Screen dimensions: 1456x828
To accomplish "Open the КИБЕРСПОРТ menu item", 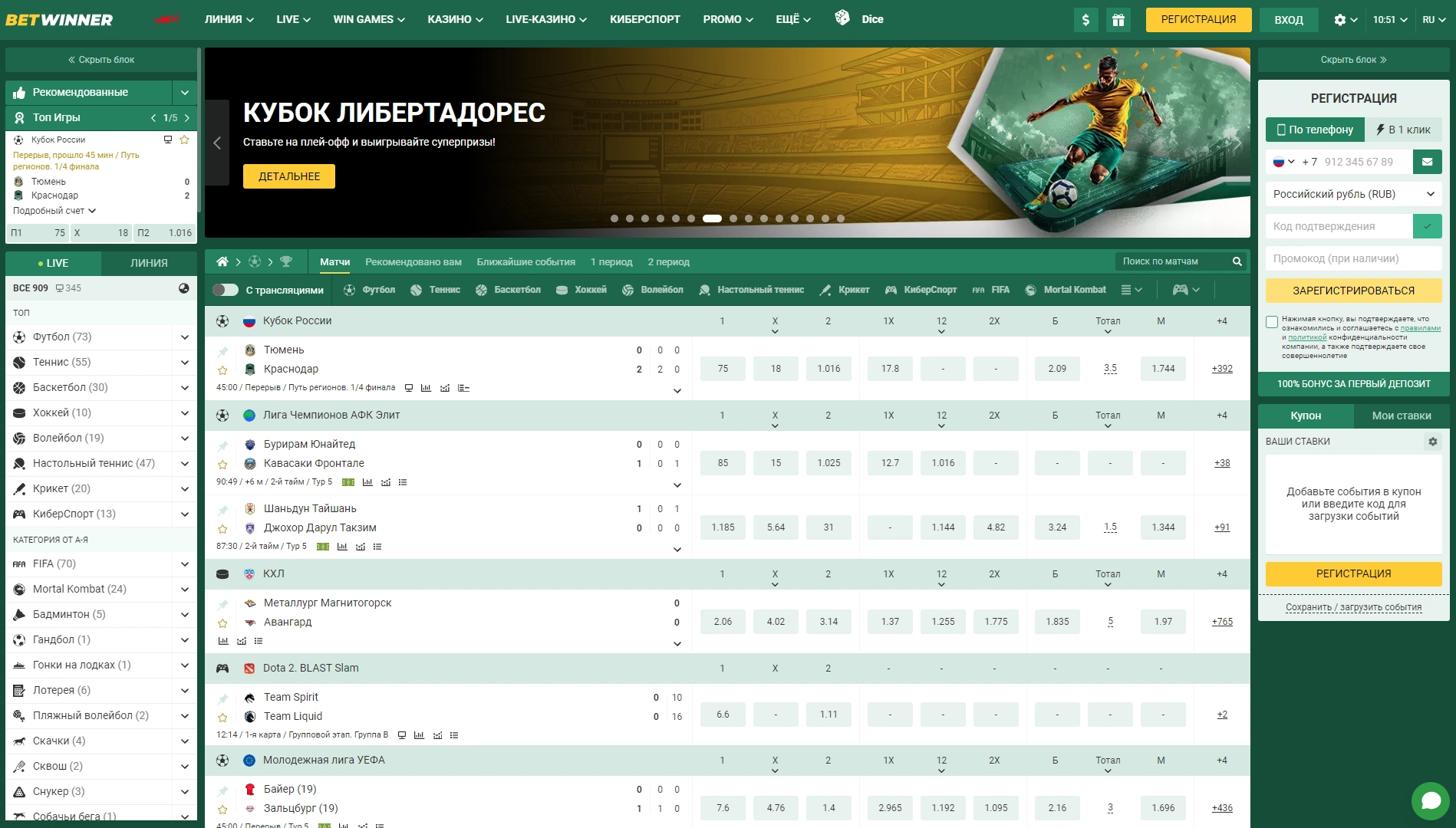I will [644, 19].
